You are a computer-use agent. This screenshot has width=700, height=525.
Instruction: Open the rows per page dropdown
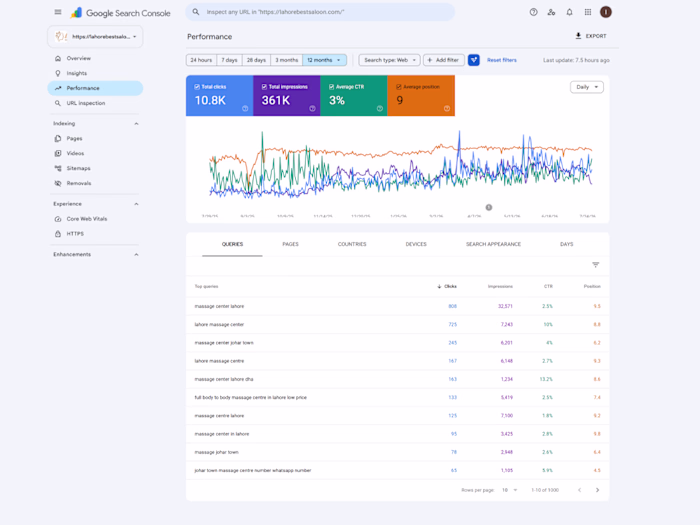click(509, 490)
